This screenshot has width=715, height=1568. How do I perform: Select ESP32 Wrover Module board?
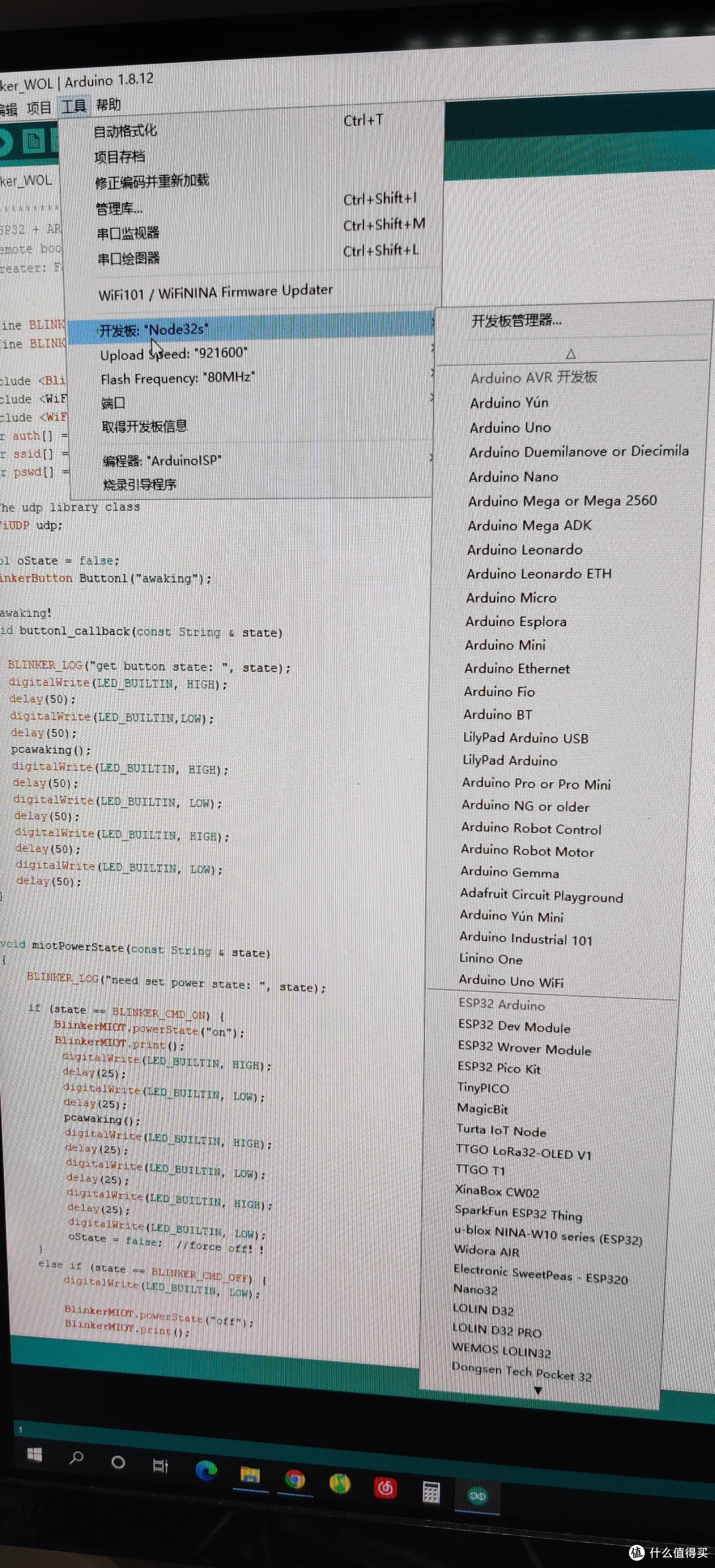coord(524,1048)
